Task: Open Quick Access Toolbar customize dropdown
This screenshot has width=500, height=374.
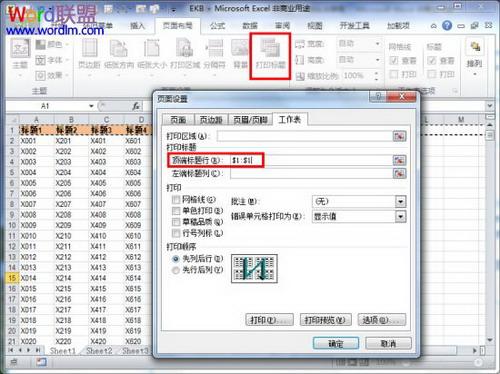Action: click(x=173, y=10)
